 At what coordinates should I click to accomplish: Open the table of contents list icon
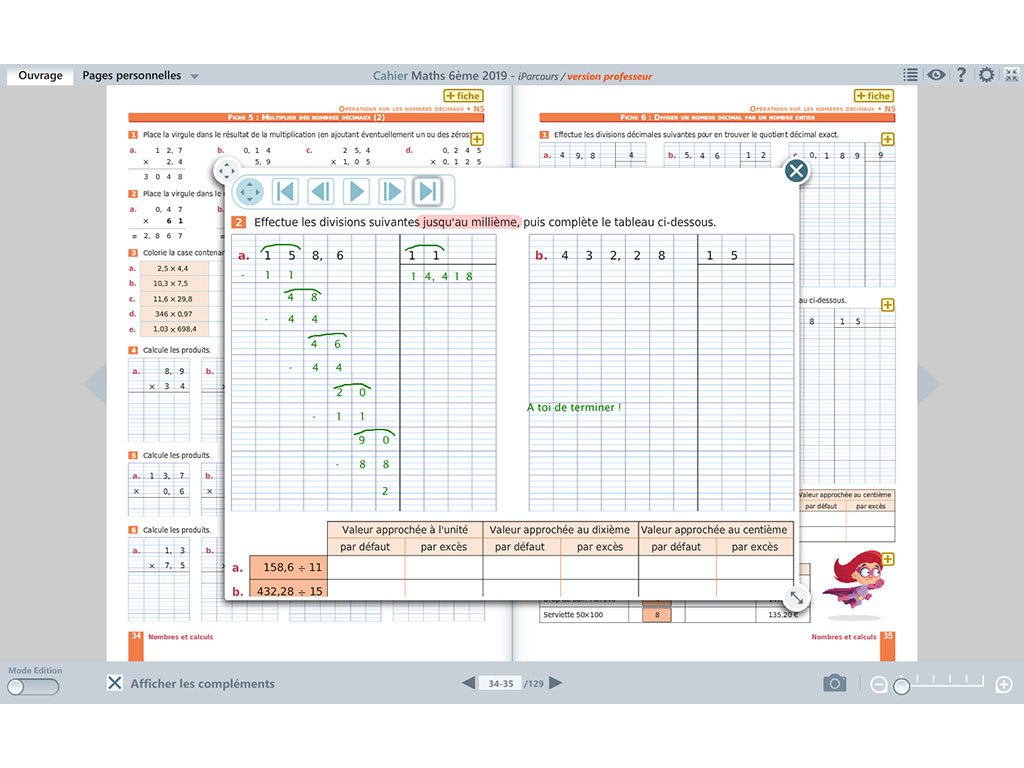[910, 75]
